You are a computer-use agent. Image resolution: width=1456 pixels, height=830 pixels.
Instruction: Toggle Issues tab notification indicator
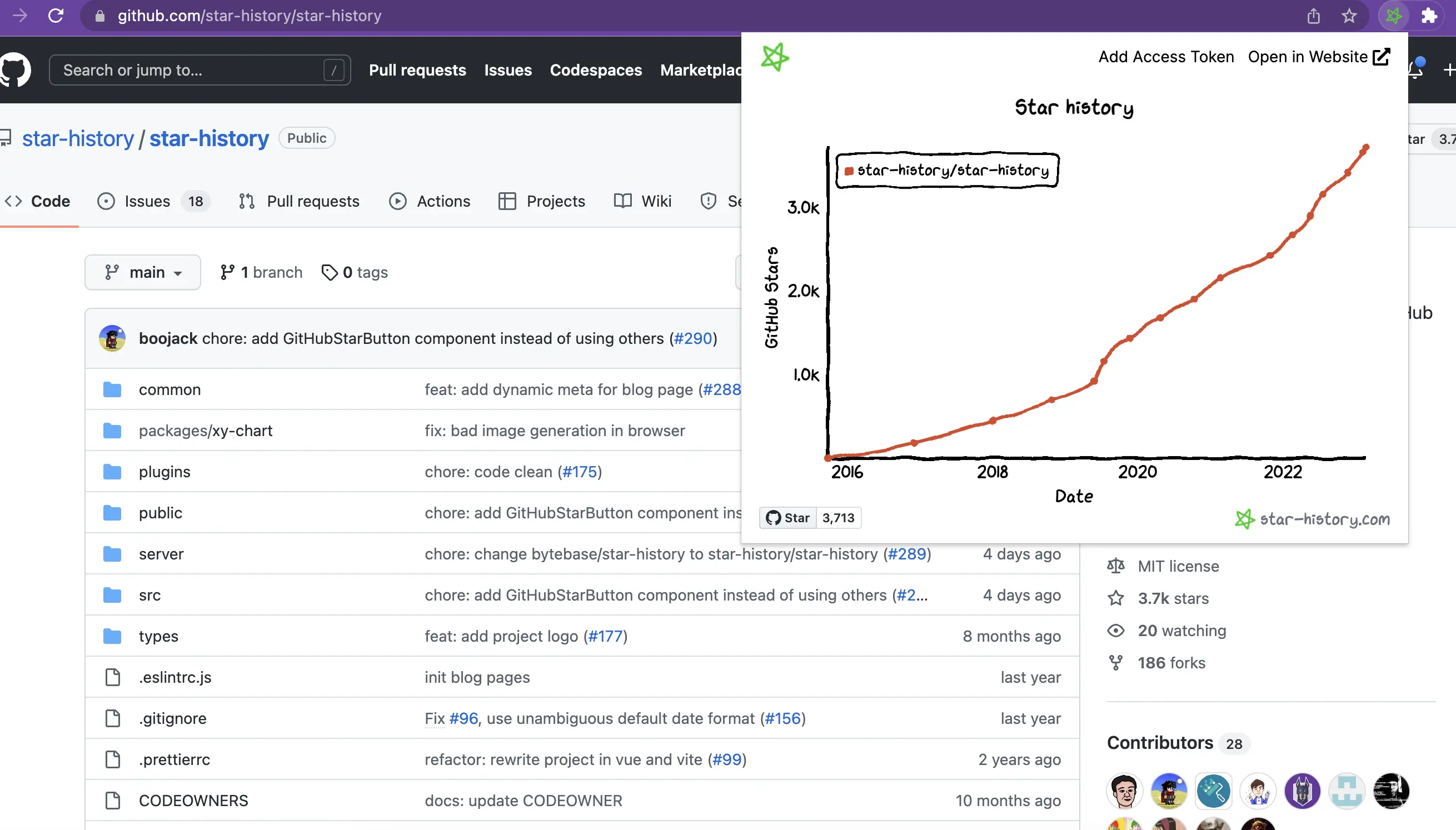(x=196, y=201)
